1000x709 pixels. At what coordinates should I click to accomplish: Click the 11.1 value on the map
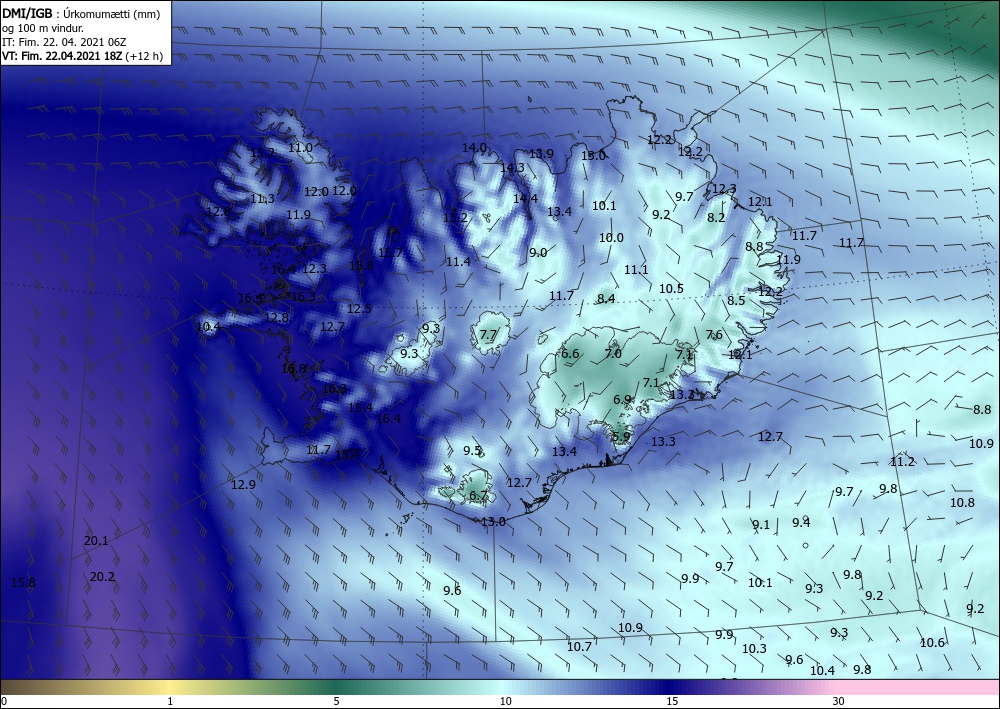(636, 270)
